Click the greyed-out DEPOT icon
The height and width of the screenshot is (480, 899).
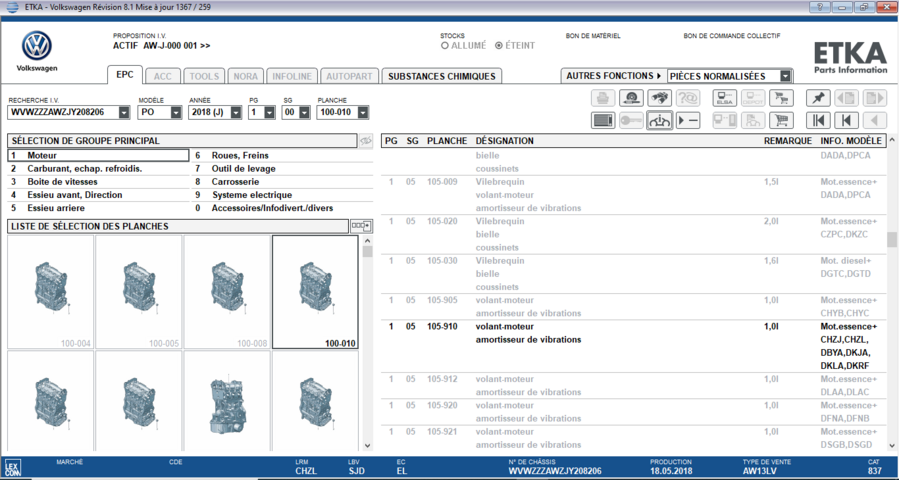tap(753, 98)
